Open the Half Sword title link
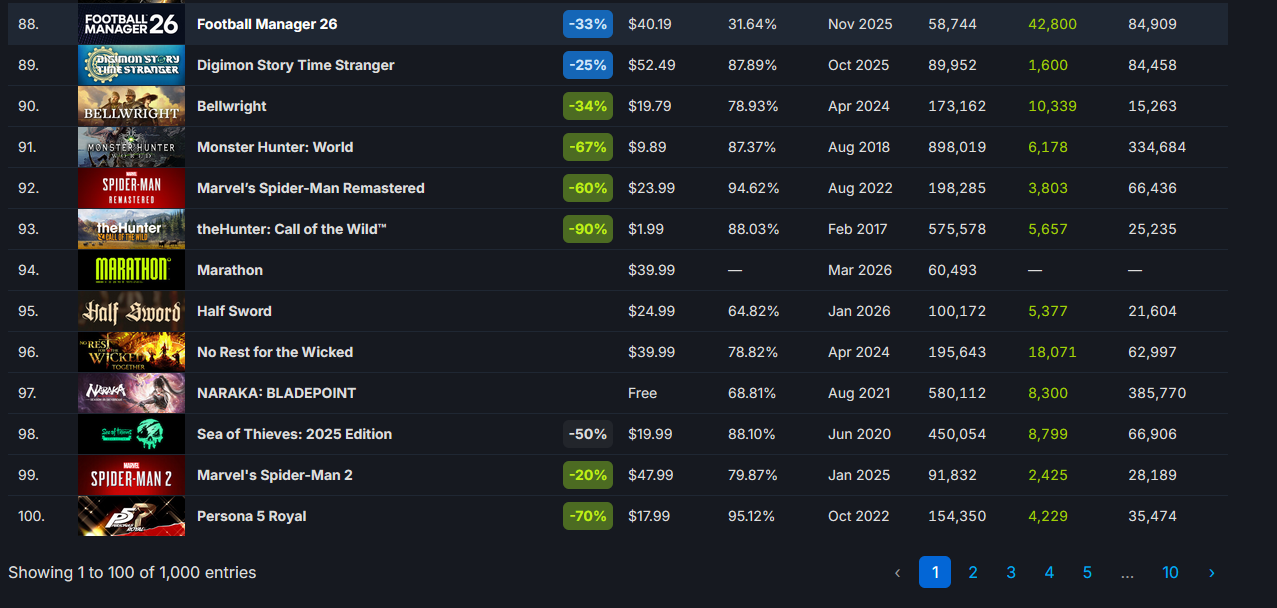The image size is (1277, 608). (234, 311)
